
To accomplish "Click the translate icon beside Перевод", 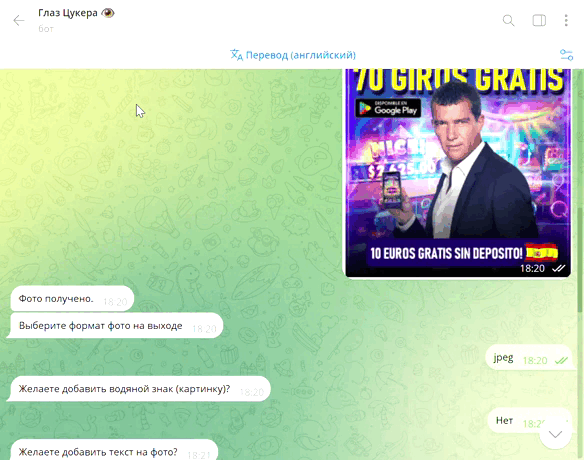I will (x=236, y=55).
